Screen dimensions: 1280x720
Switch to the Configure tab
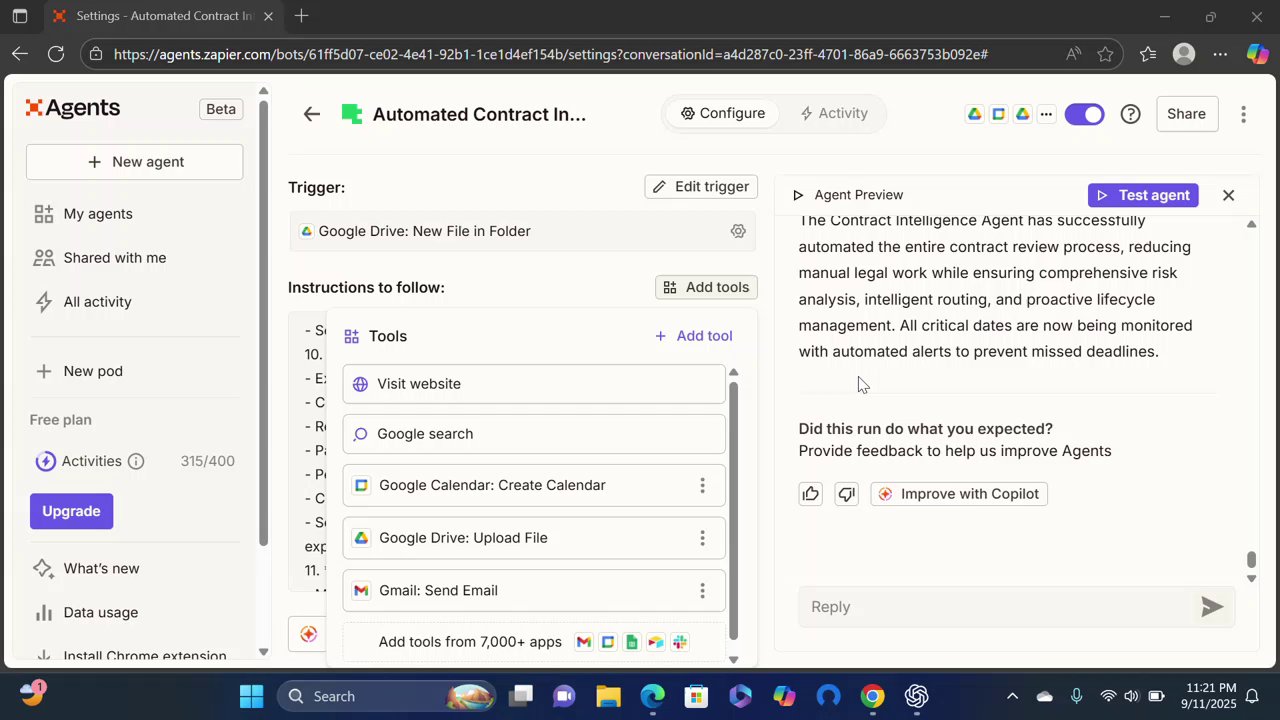tap(723, 113)
